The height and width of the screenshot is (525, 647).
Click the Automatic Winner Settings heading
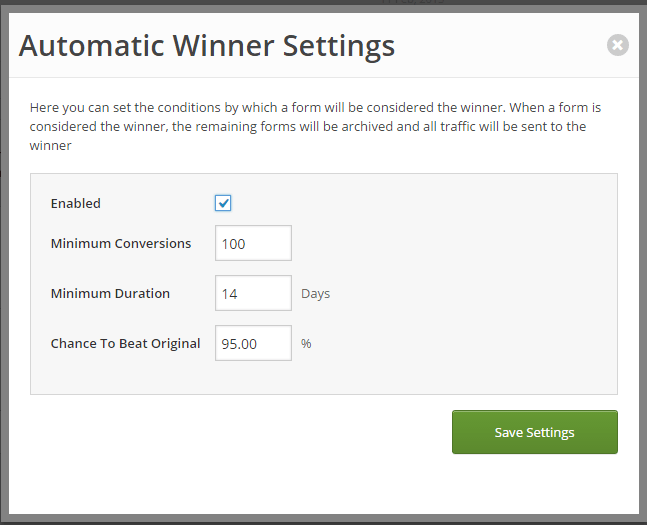coord(207,45)
